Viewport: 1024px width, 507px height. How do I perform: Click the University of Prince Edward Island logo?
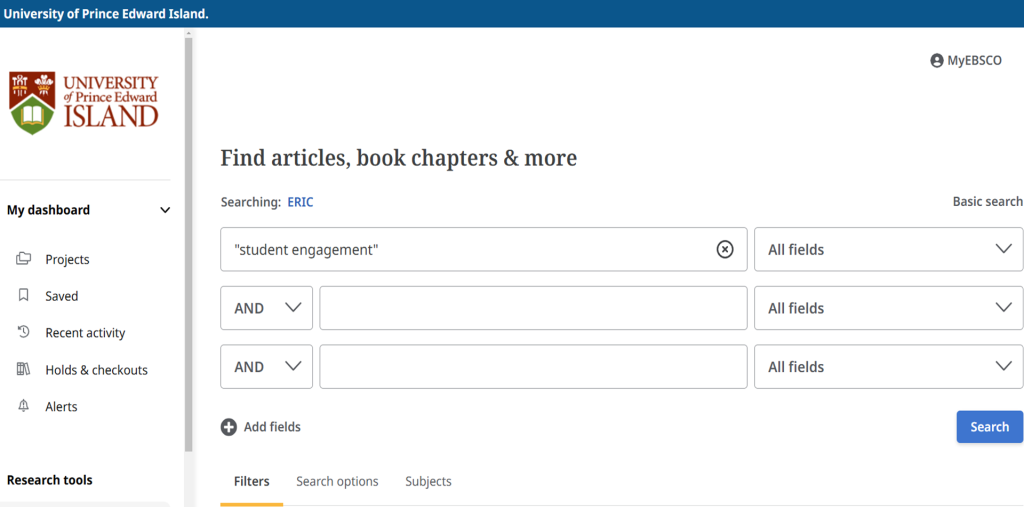click(84, 102)
